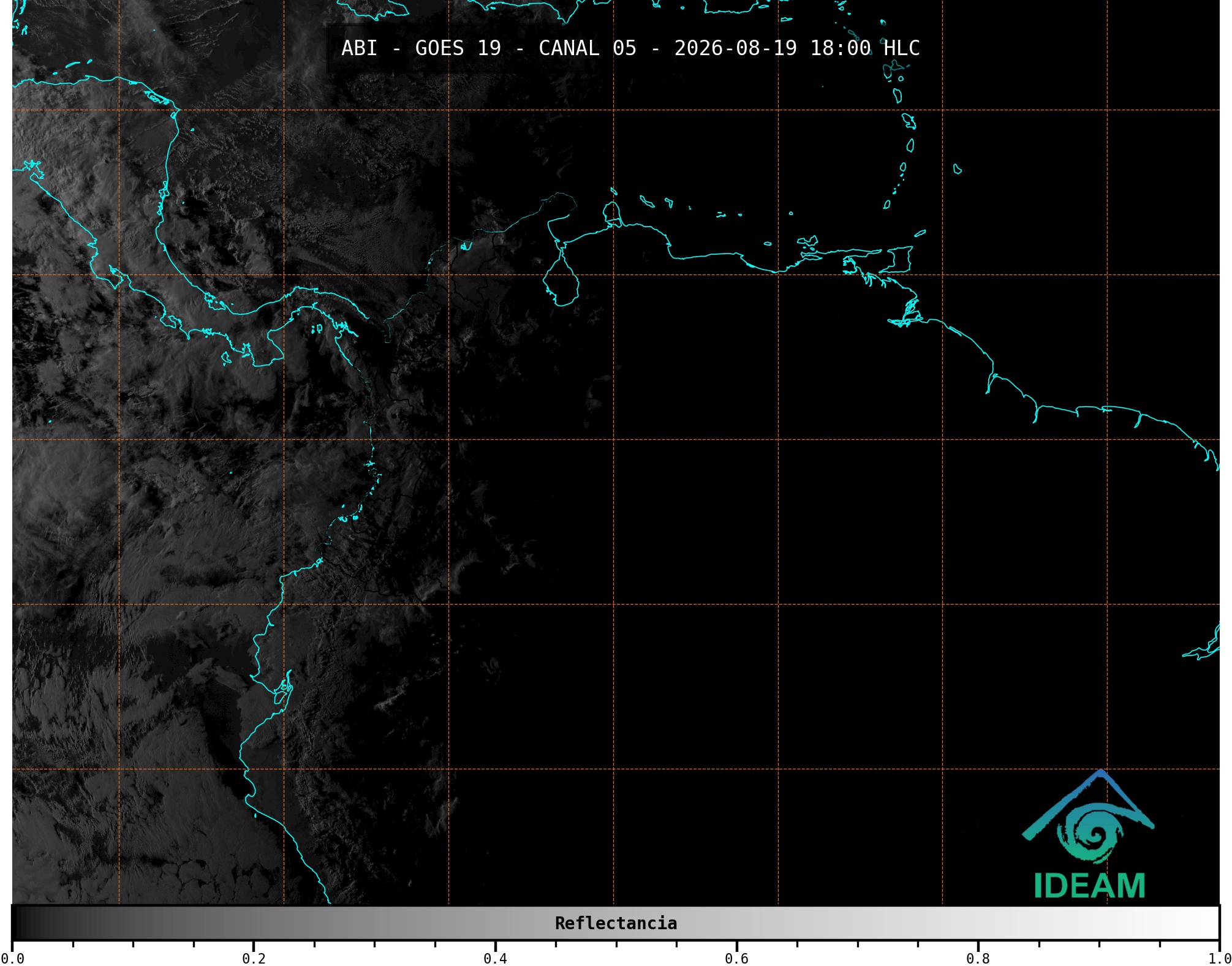Click the 0.4 tick label on colorbar
This screenshot has width=1232, height=966.
pyautogui.click(x=495, y=958)
